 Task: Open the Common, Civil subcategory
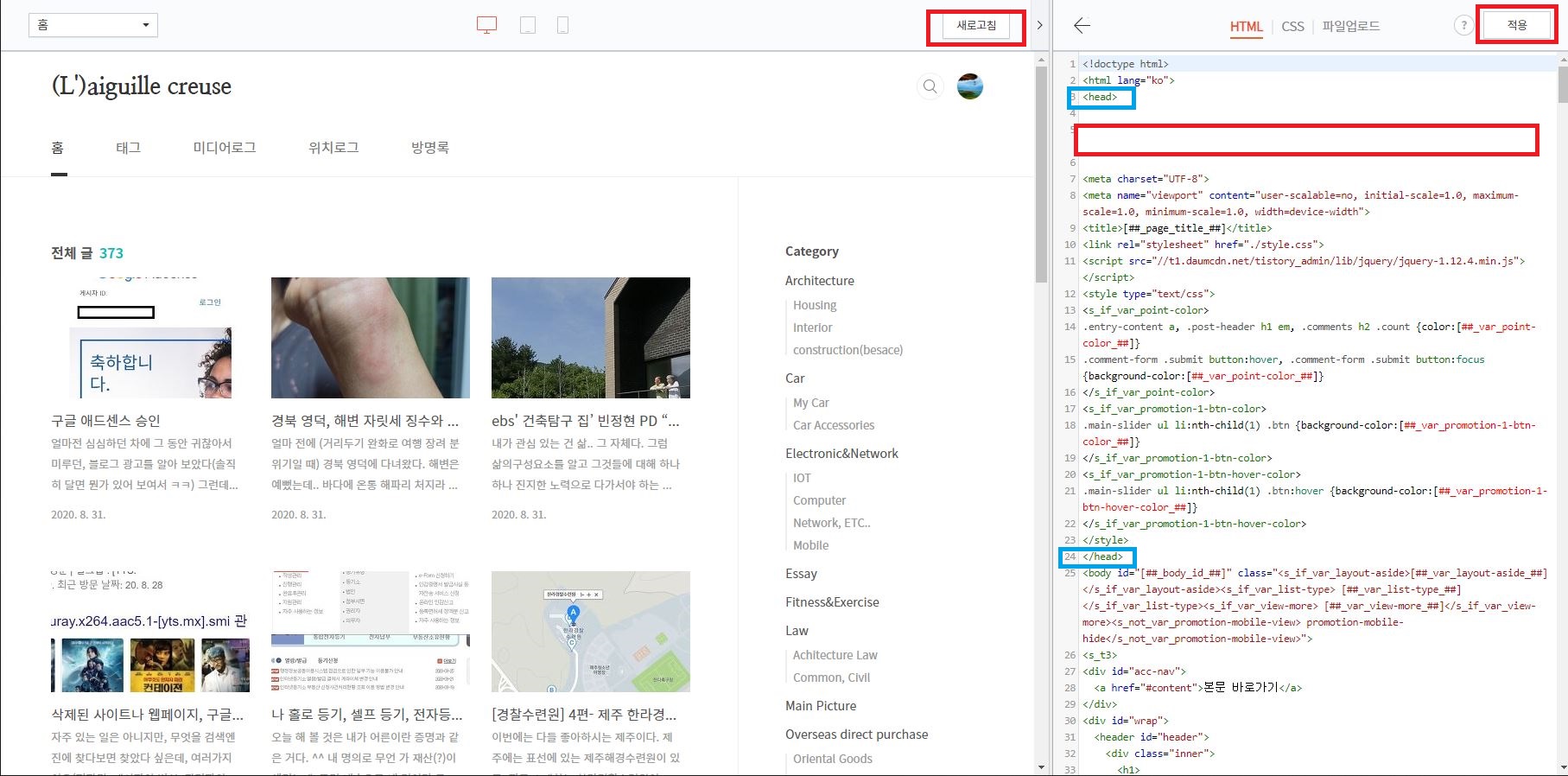(x=832, y=677)
